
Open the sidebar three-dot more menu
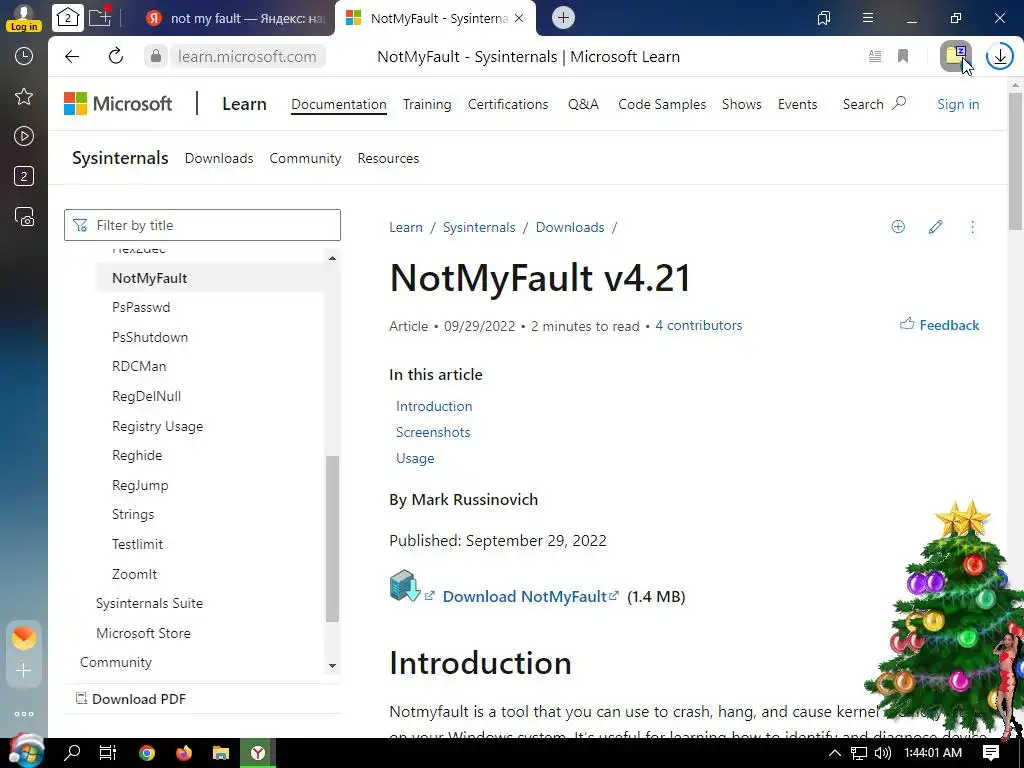pyautogui.click(x=24, y=714)
